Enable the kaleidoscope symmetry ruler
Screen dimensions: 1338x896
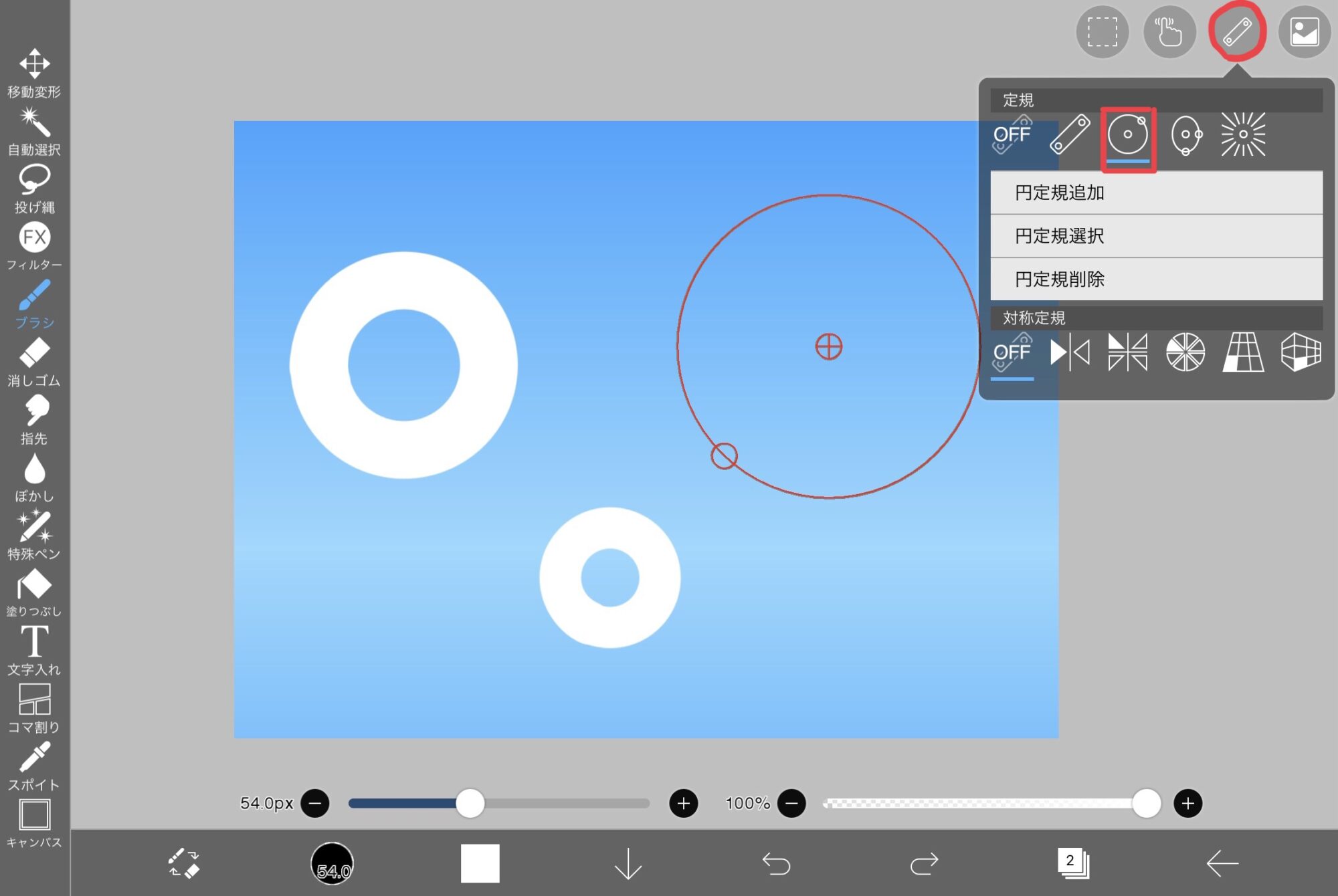pos(1128,352)
